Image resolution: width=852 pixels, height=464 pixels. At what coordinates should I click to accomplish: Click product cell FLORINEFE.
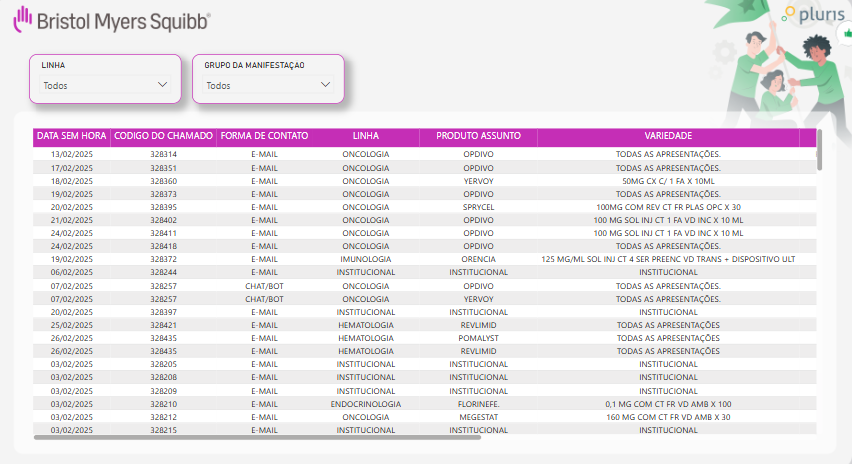click(478, 404)
